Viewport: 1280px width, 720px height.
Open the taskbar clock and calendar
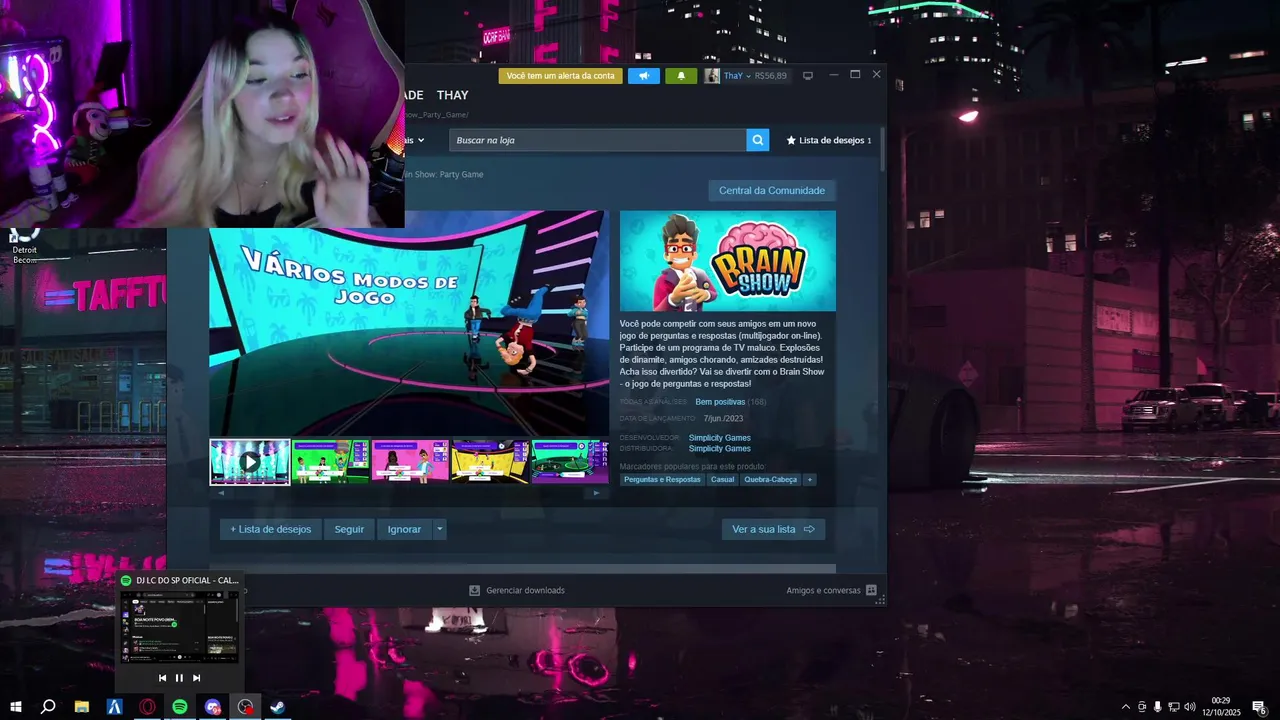(1221, 707)
